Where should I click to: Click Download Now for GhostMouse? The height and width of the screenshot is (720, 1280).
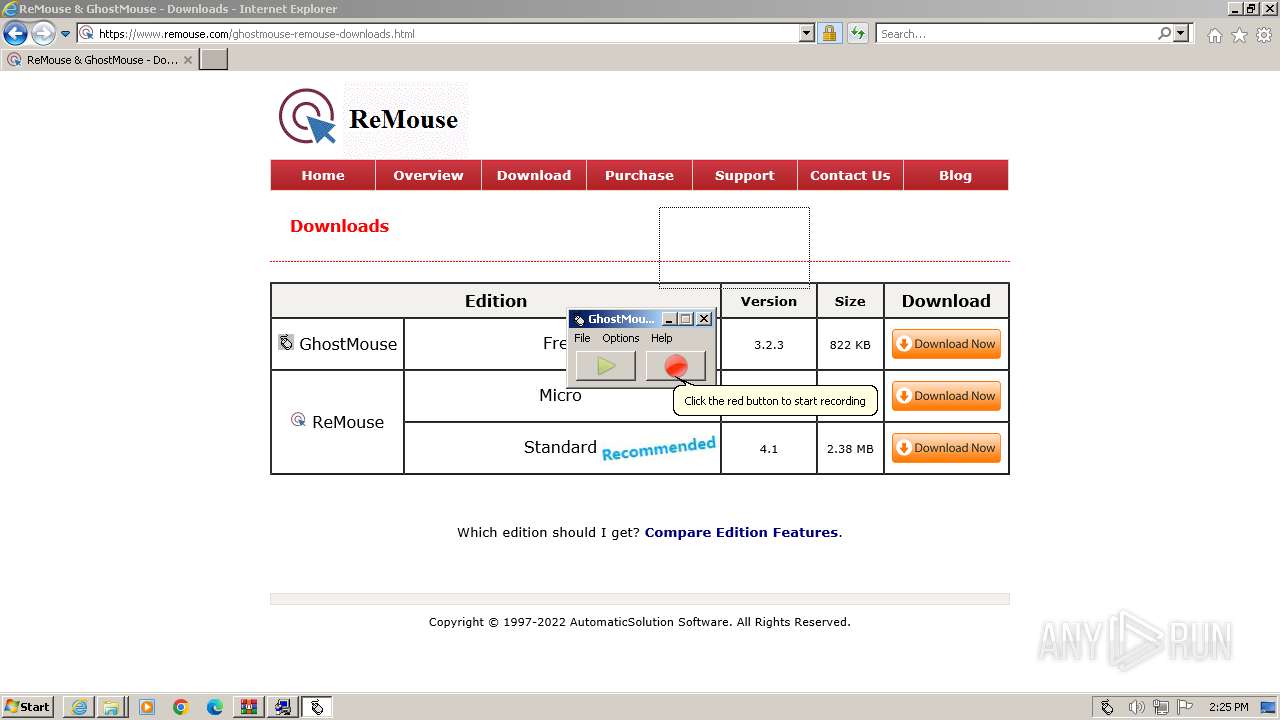[946, 344]
